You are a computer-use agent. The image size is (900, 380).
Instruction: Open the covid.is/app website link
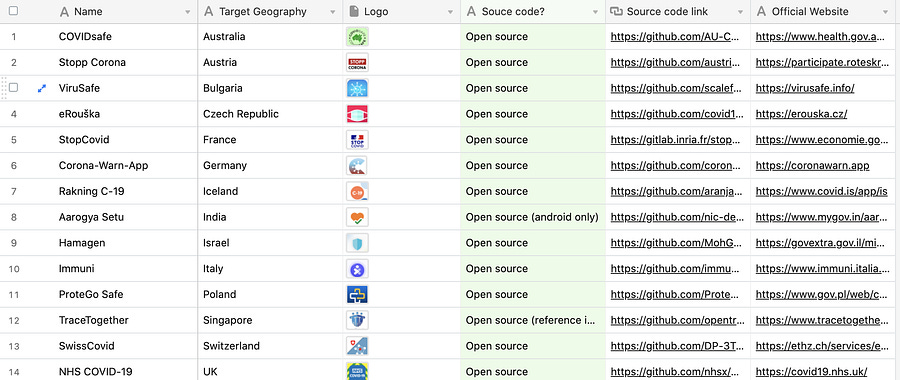821,192
